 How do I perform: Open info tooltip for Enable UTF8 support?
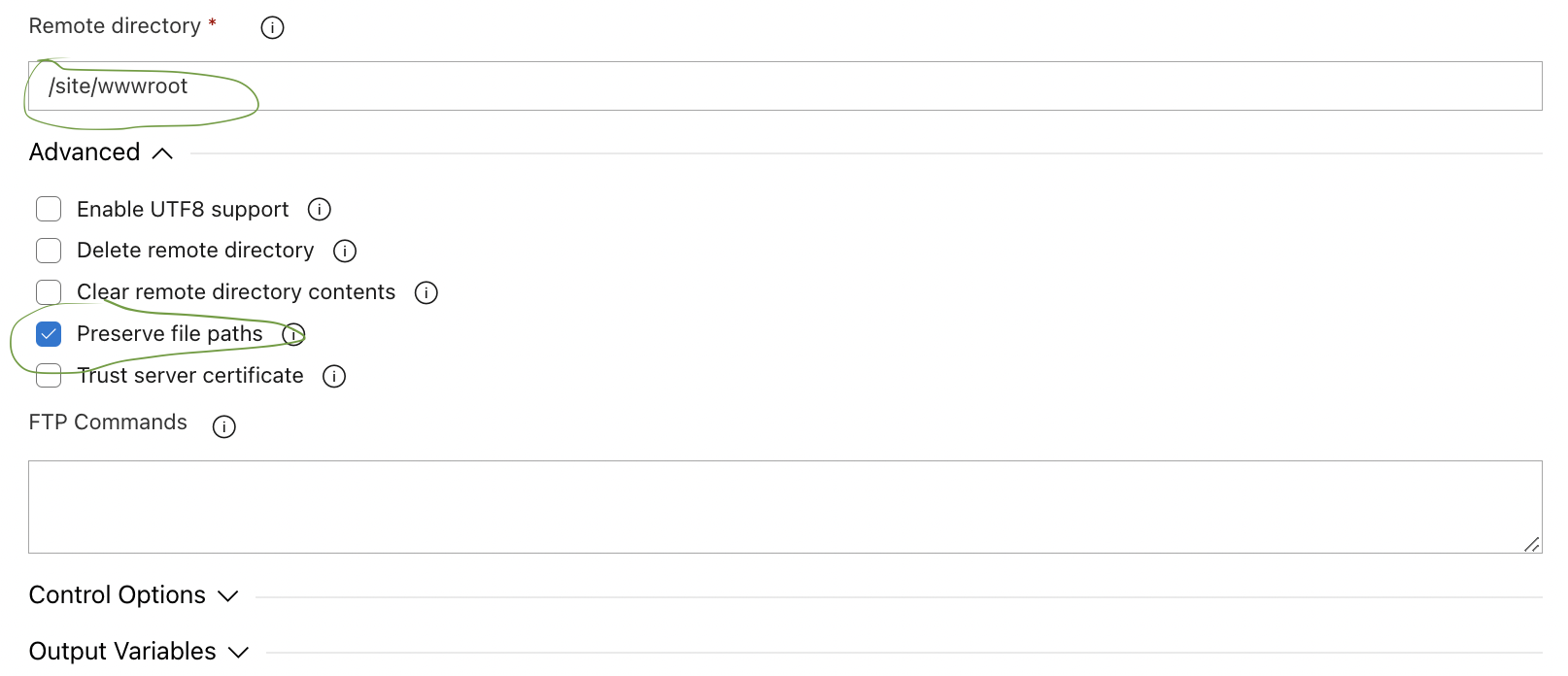tap(320, 209)
